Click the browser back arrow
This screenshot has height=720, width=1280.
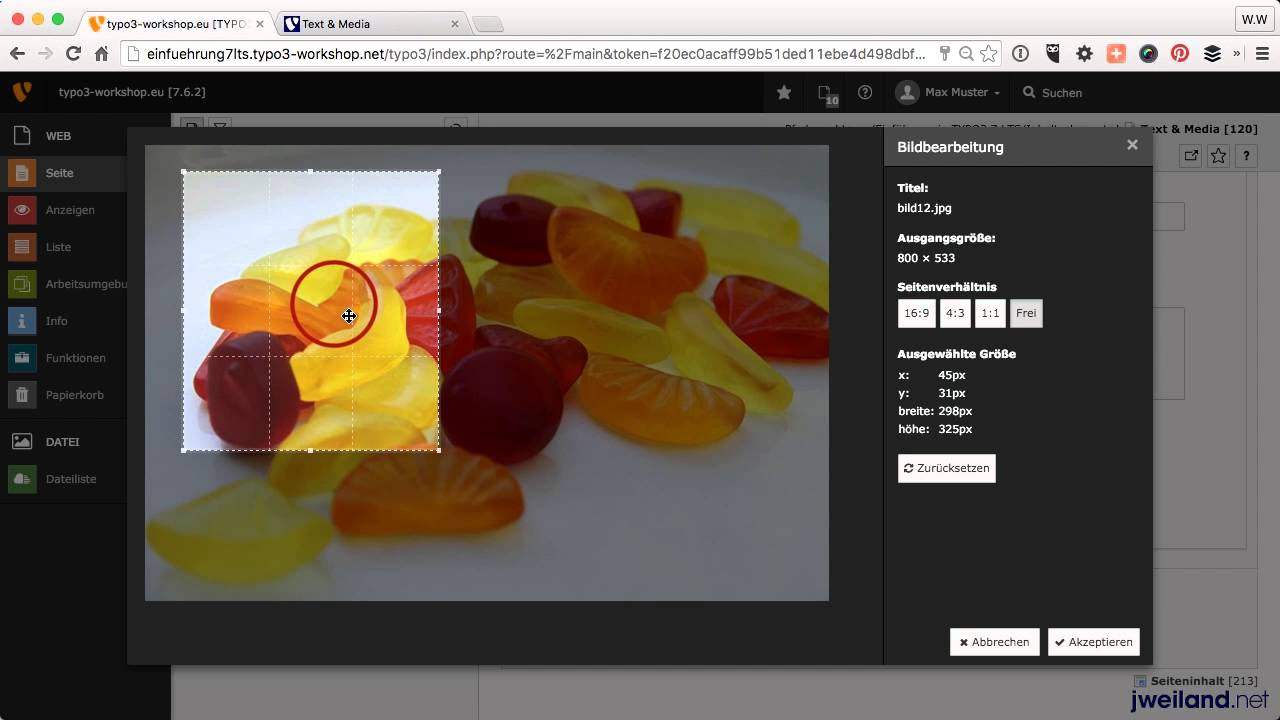(17, 54)
